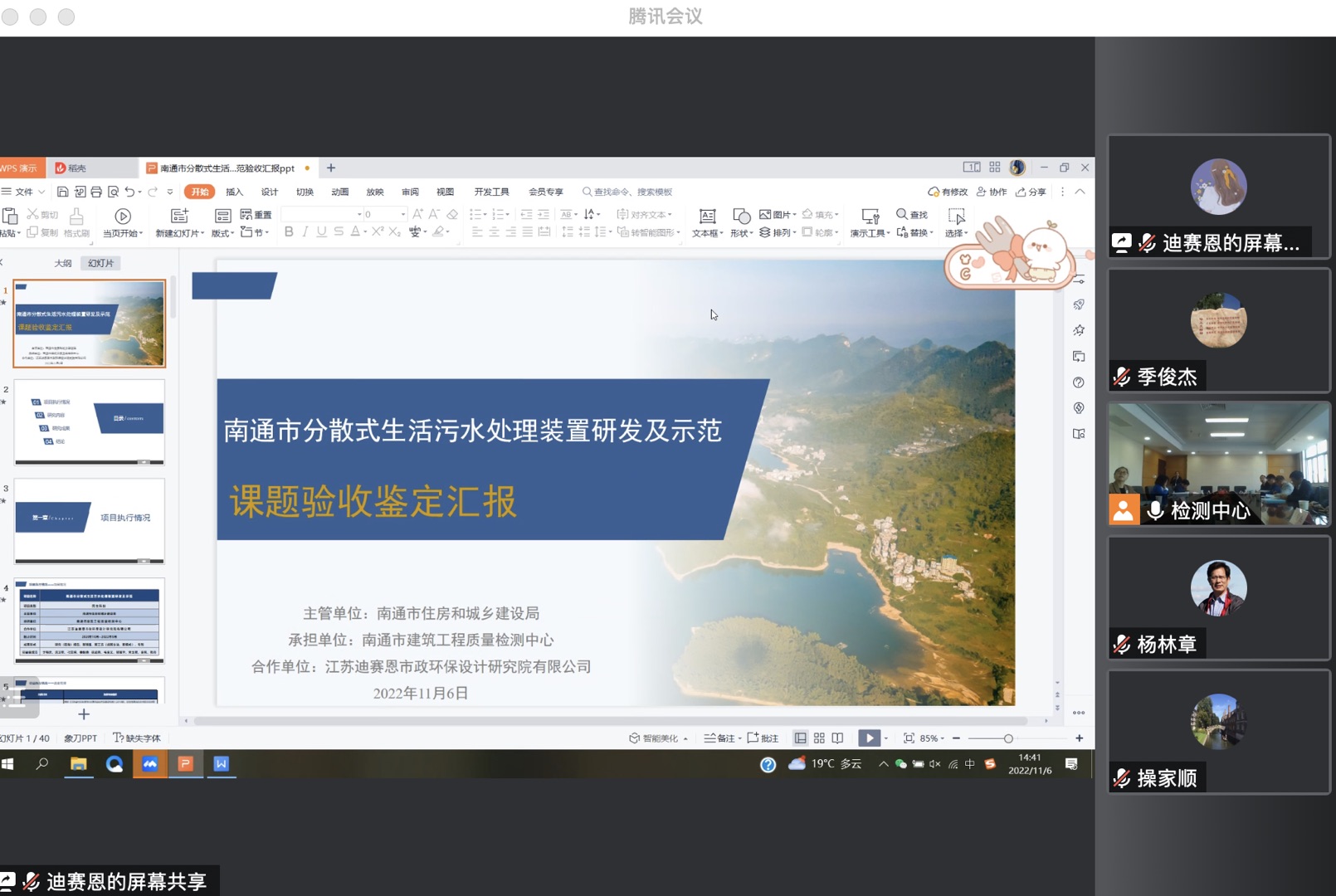Screen dimensions: 1336x896
Task: Select slide 2 thumbnail in panel
Action: click(x=90, y=422)
